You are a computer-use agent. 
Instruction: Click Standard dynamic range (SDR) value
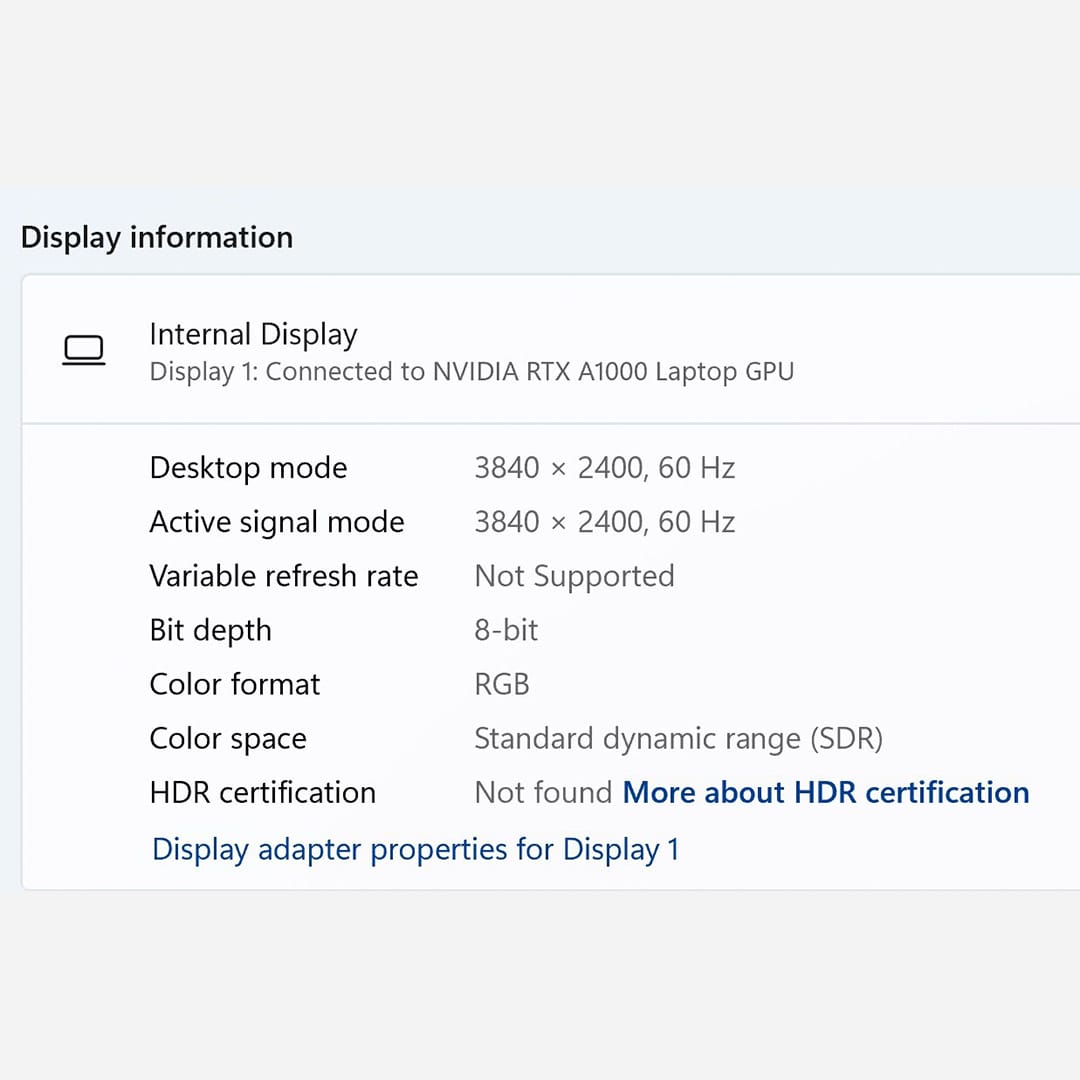(x=678, y=739)
